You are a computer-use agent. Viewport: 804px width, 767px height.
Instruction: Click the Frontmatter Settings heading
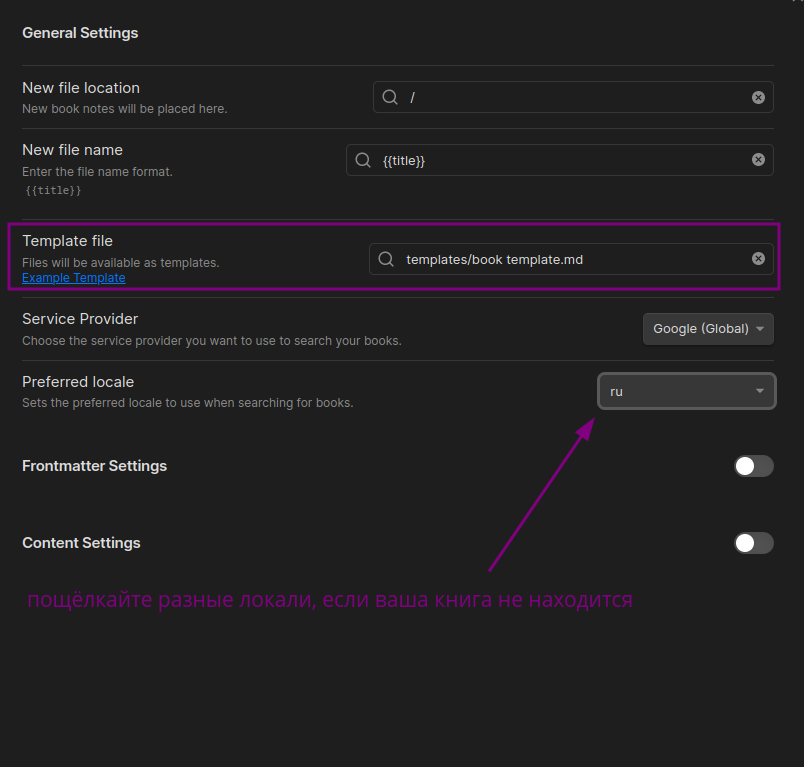pyautogui.click(x=94, y=466)
